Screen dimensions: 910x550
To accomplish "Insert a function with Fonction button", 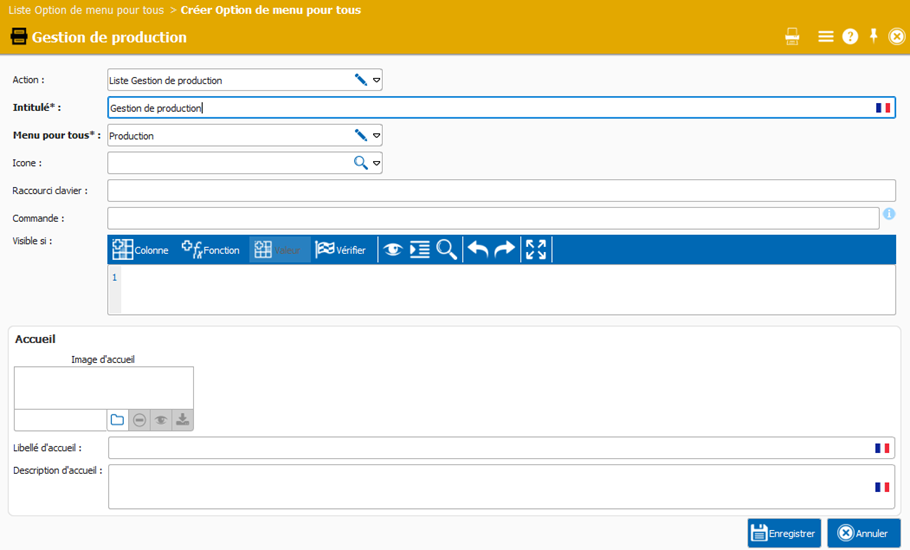I will pos(210,250).
